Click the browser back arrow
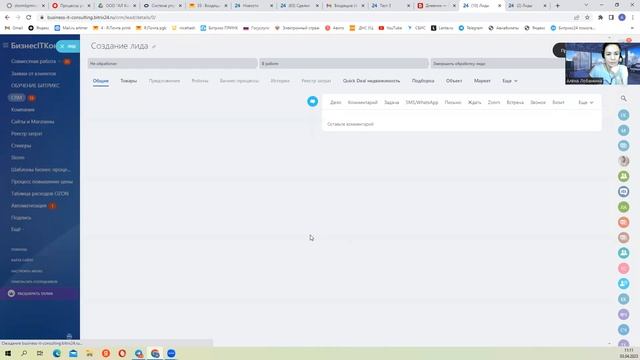The height and width of the screenshot is (360, 640). tap(7, 18)
